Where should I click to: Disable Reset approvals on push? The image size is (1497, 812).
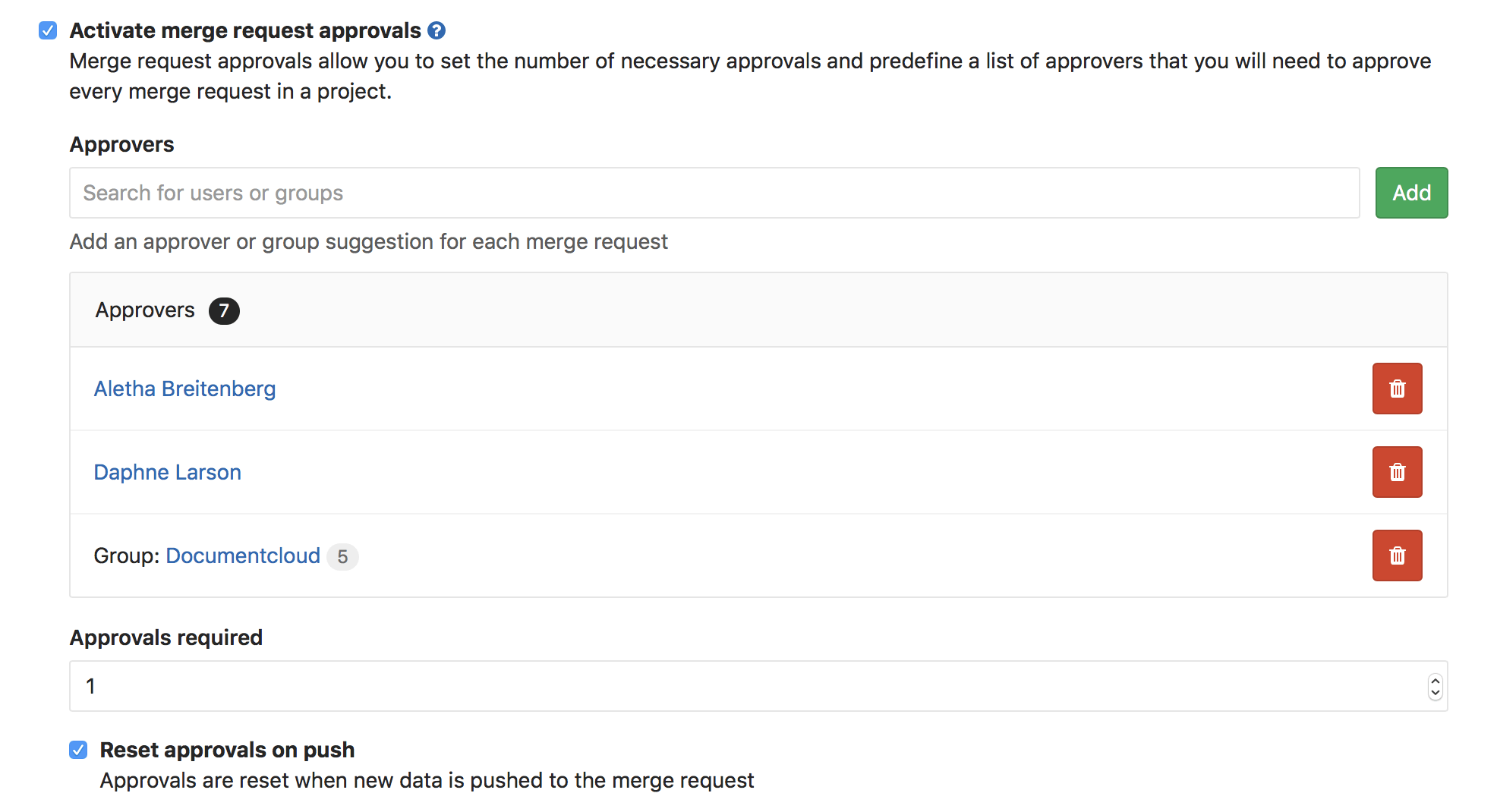78,750
